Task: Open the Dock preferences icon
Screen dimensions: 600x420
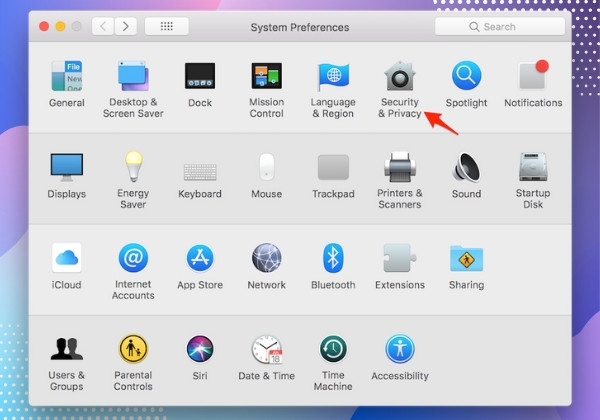Action: click(x=200, y=76)
